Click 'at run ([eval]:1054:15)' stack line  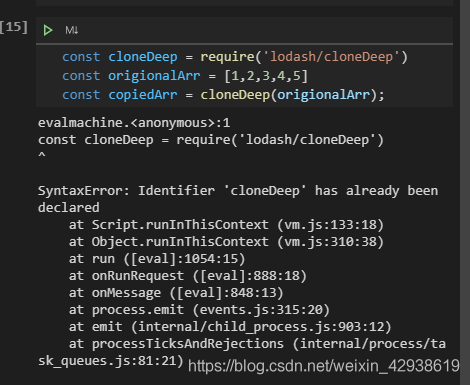coord(157,259)
